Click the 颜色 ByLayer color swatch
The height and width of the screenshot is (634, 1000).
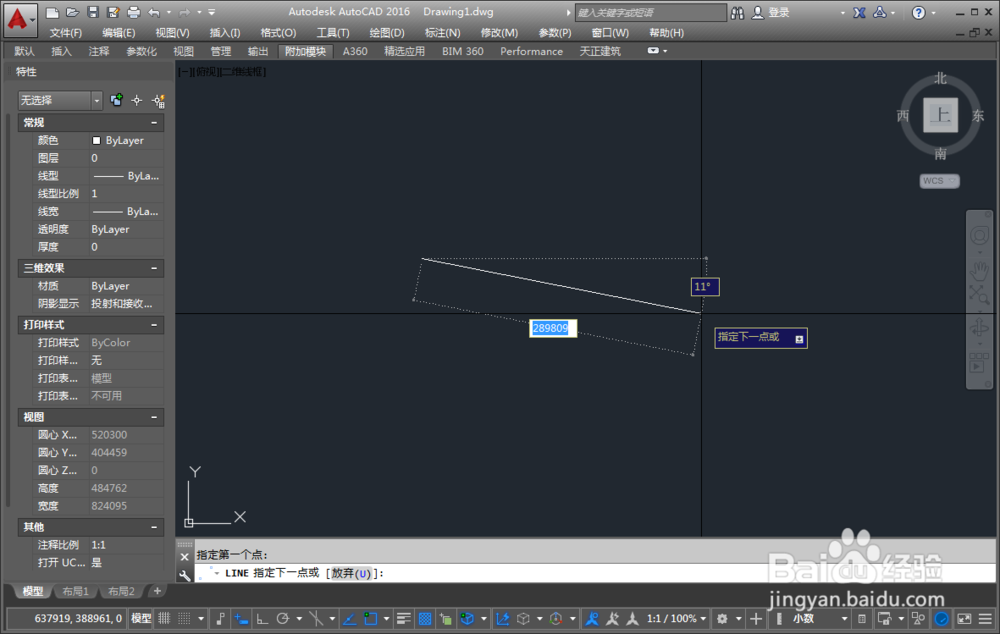coord(96,140)
